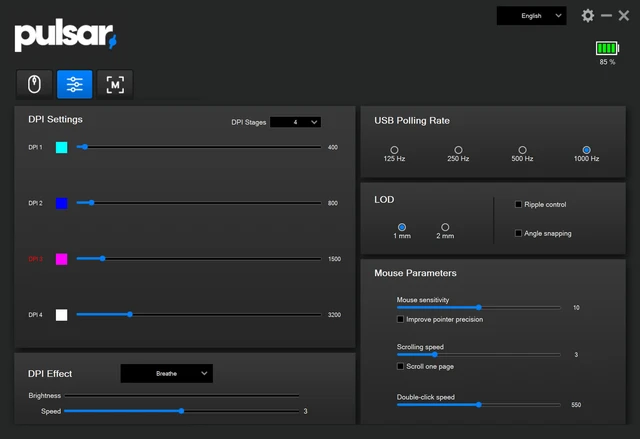Click the cyan DPI 1 color swatch
The height and width of the screenshot is (439, 640).
coord(61,147)
